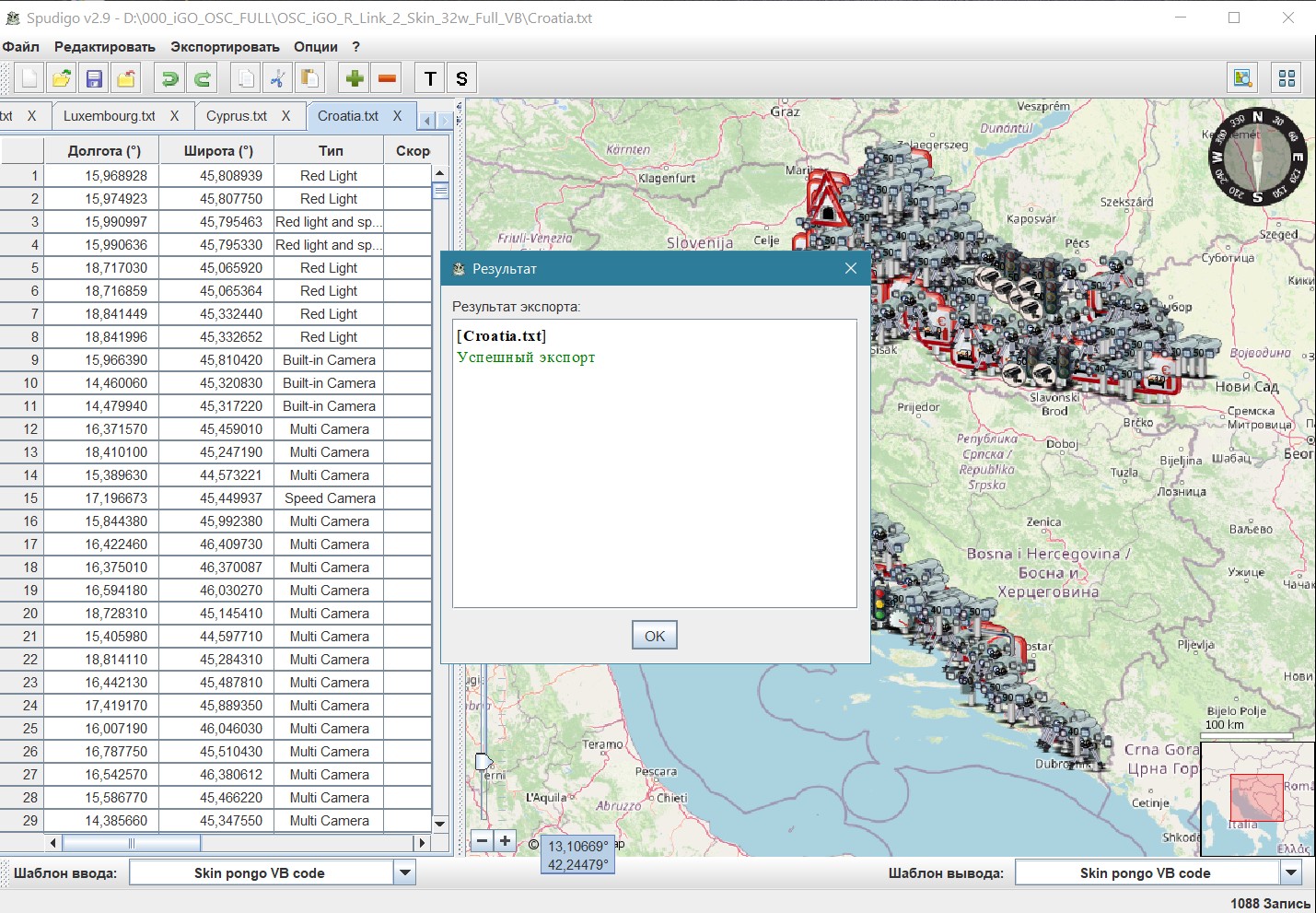Create a new file with the blank-page icon

pyautogui.click(x=29, y=78)
